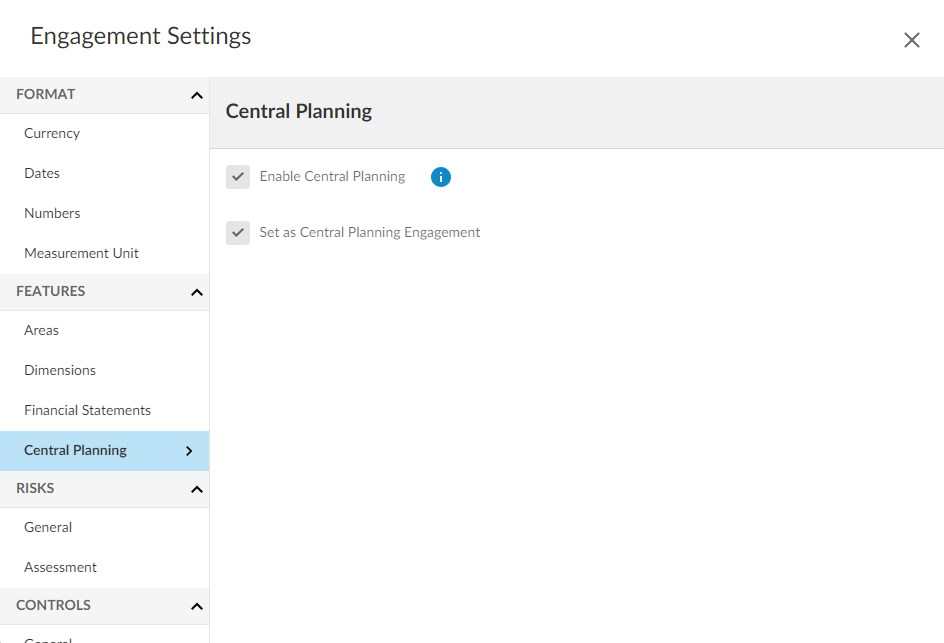Select Dates in the sidebar
944x643 pixels.
click(42, 173)
